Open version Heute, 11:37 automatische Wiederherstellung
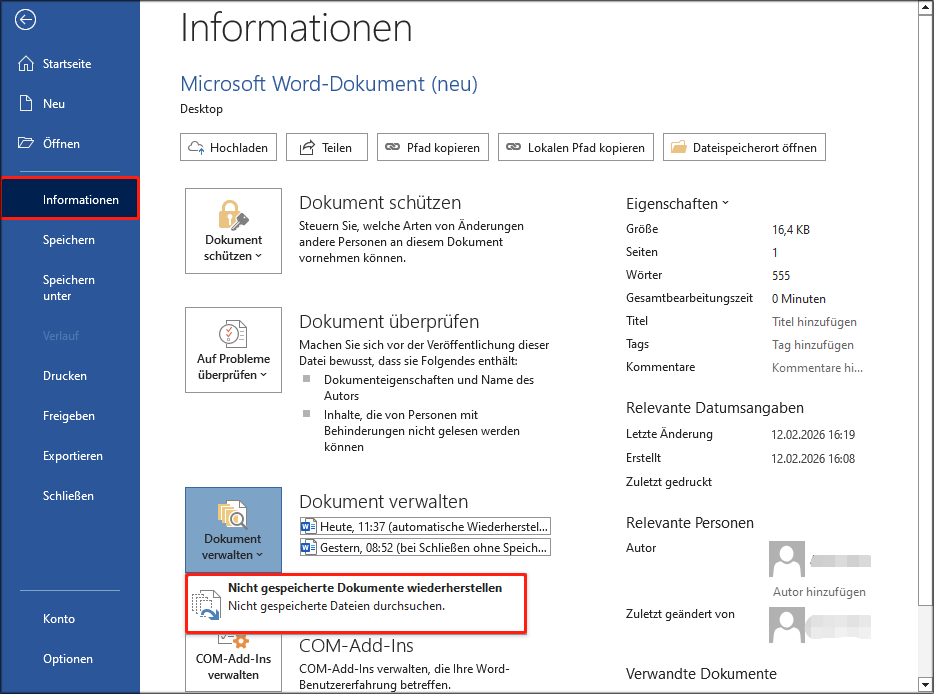 (x=425, y=527)
